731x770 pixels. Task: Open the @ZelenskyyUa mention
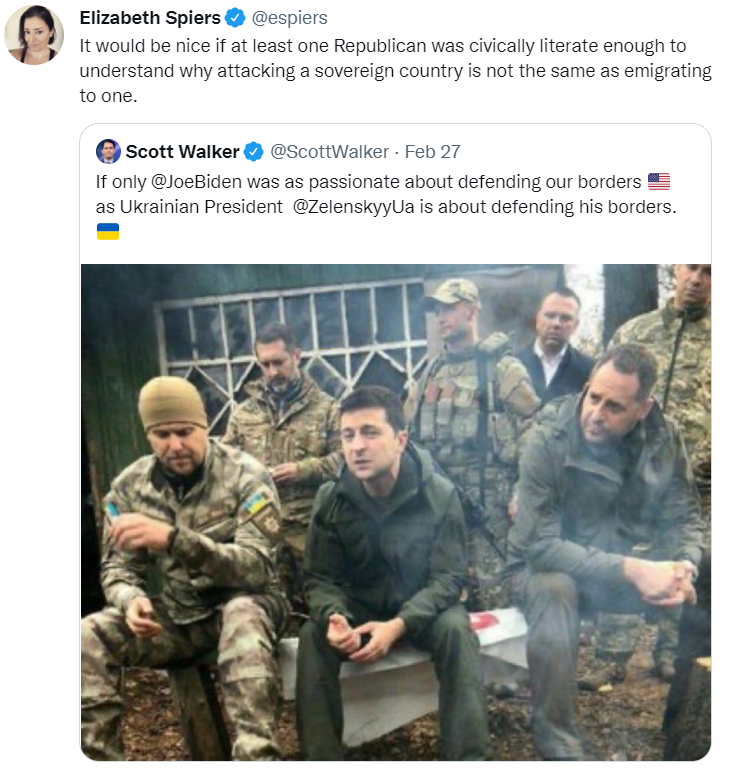pyautogui.click(x=353, y=207)
